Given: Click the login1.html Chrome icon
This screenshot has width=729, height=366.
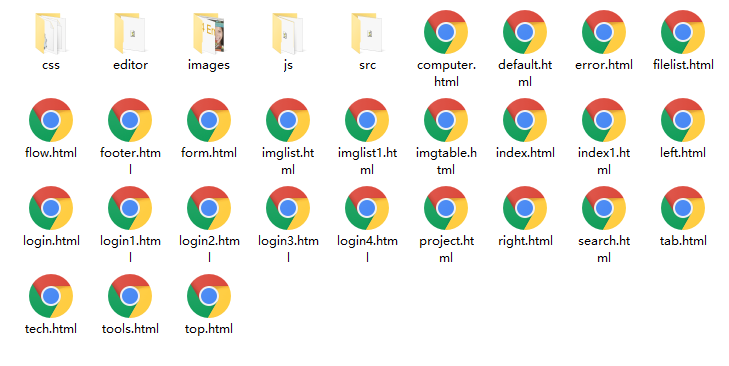Looking at the screenshot, I should 130,208.
